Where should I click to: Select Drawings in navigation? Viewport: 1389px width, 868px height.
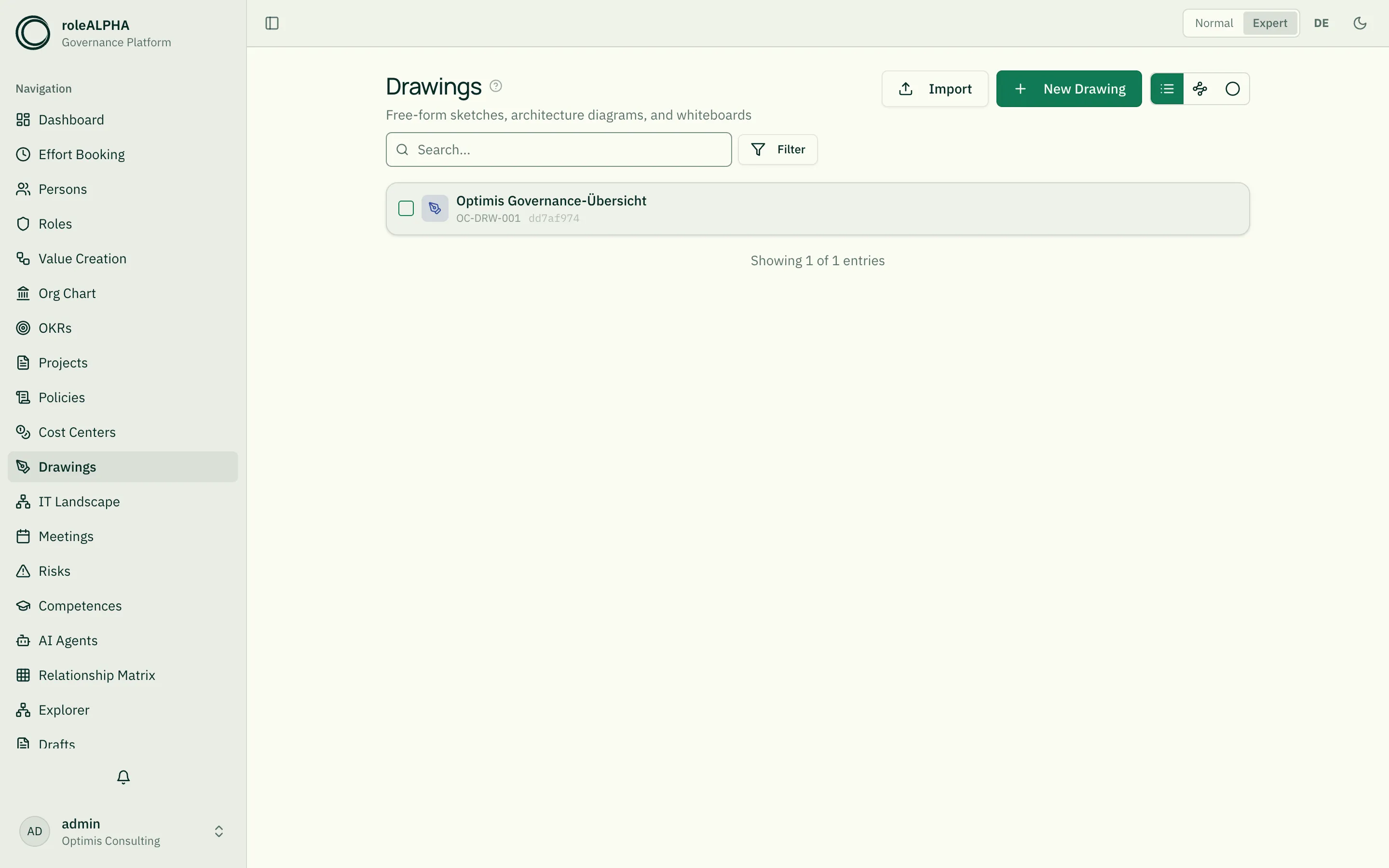(x=123, y=467)
